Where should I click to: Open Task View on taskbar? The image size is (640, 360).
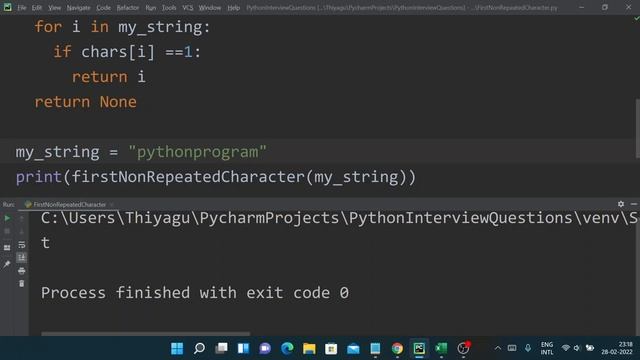tap(221, 348)
